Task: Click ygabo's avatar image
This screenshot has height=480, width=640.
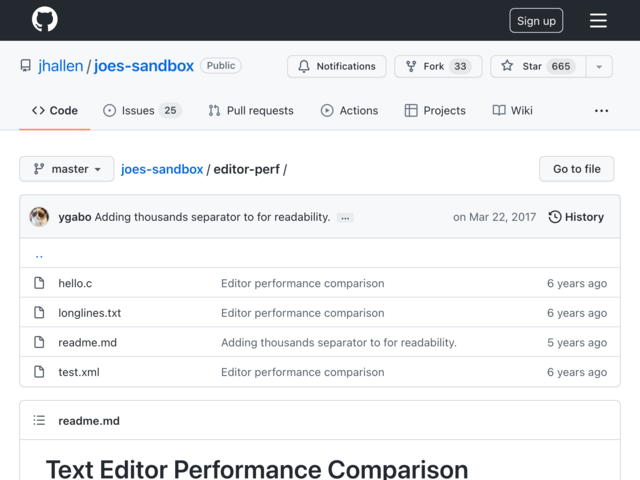Action: point(39,217)
